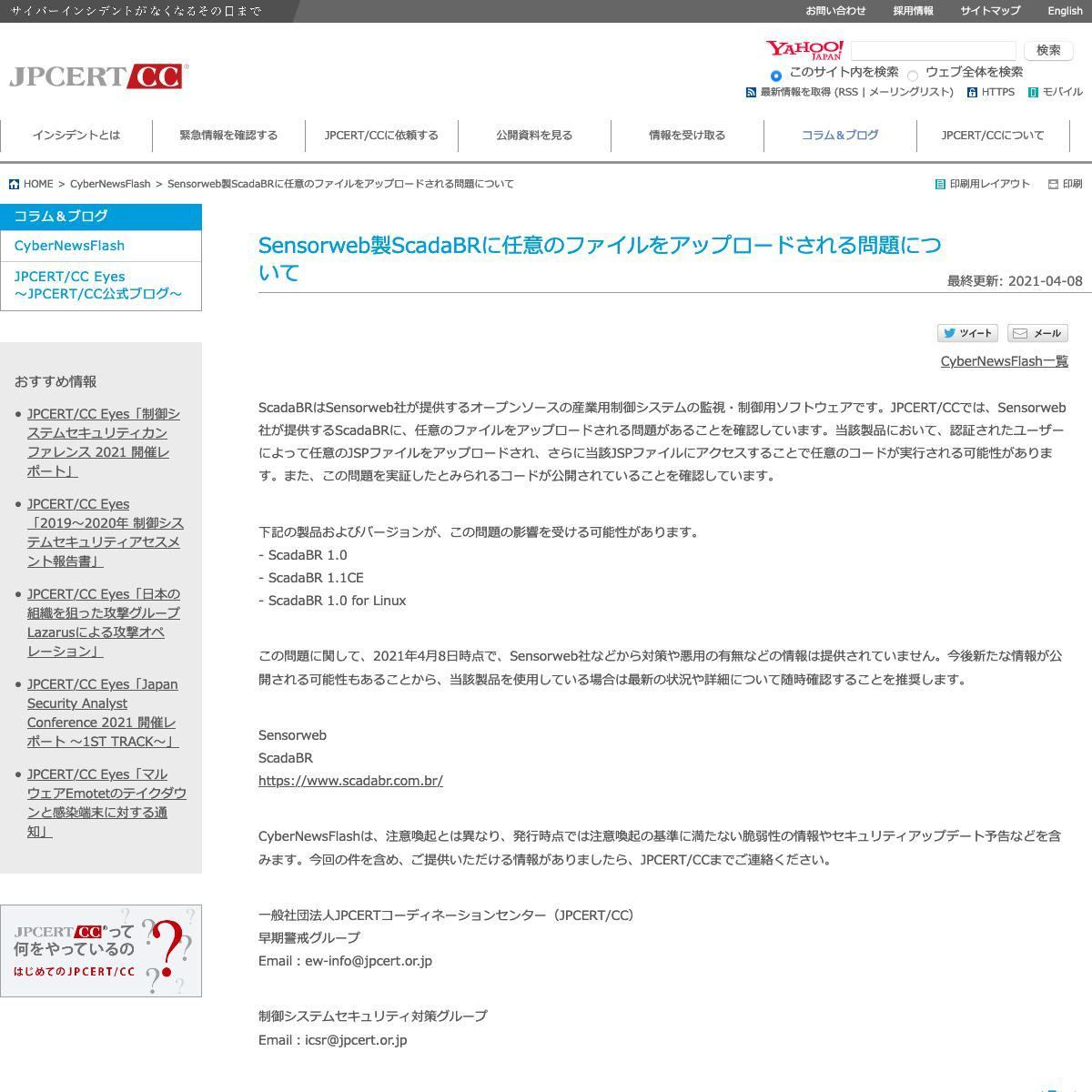Click the HTTPS lock icon
Image resolution: width=1092 pixels, height=1092 pixels.
[972, 93]
